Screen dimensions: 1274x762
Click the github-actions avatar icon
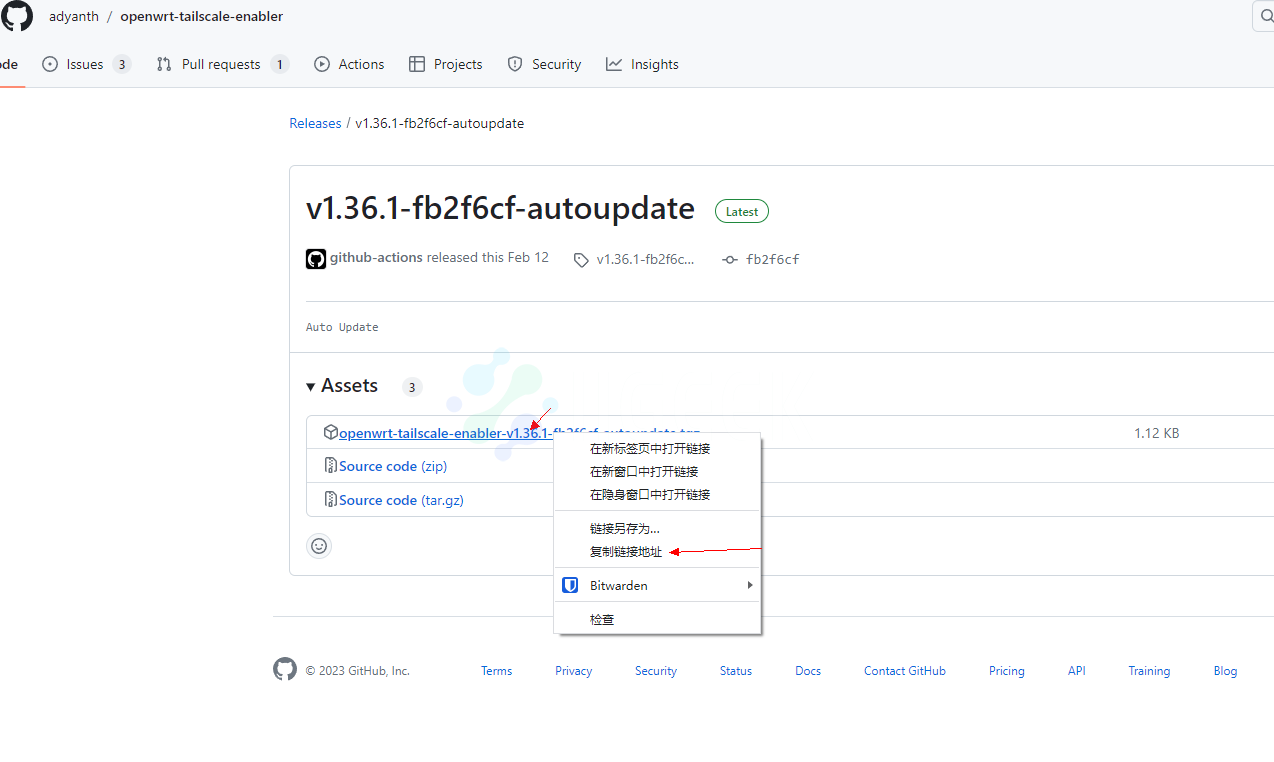tap(315, 258)
